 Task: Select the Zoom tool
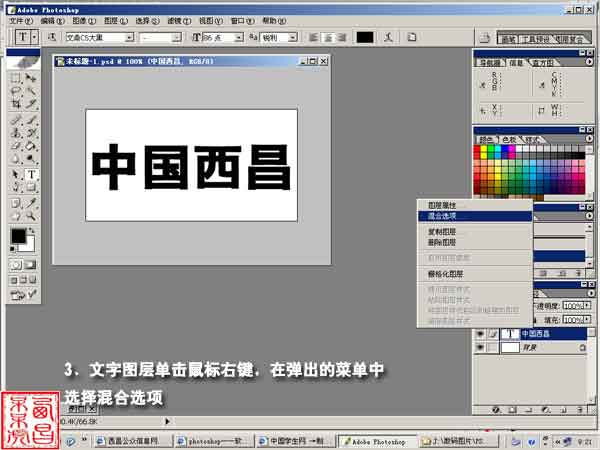[x=31, y=216]
